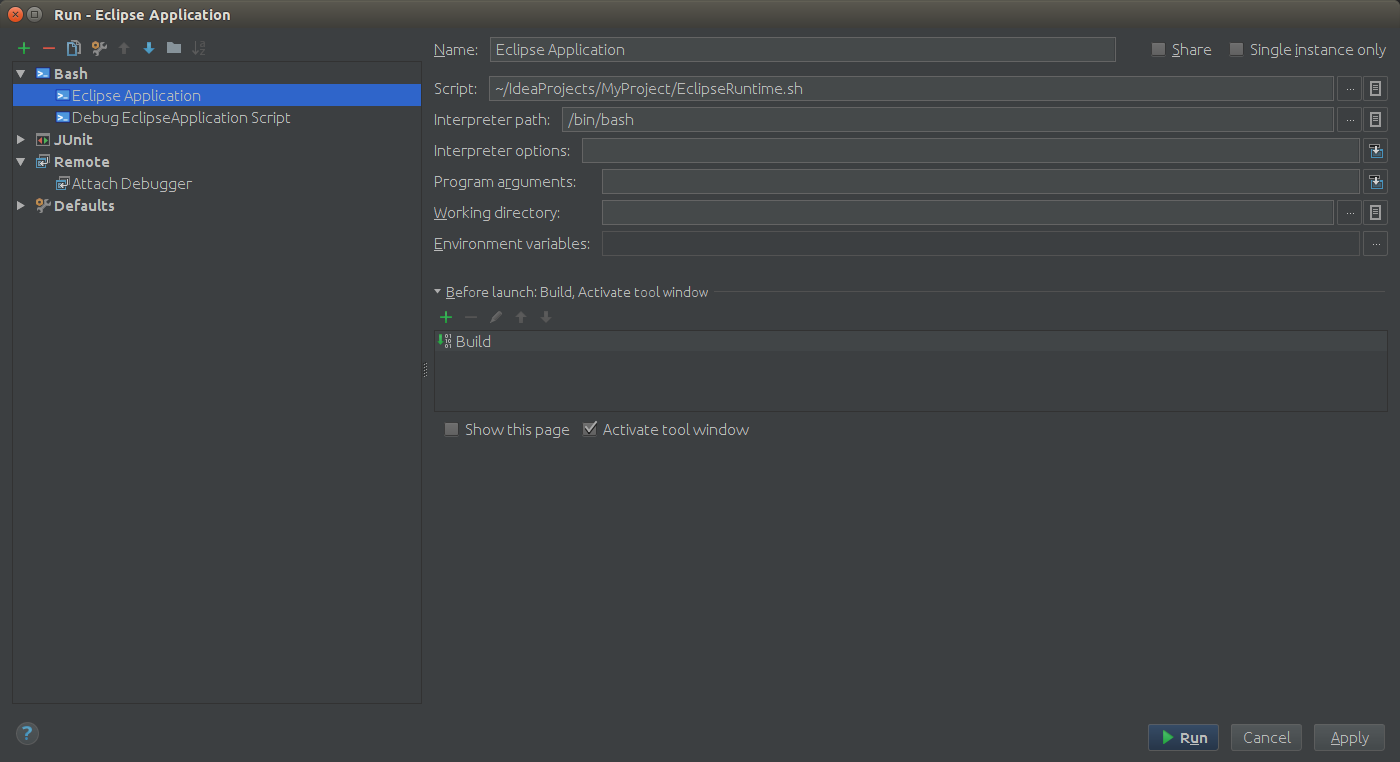Open help with the question mark icon
Image resolution: width=1400 pixels, height=762 pixels.
tap(27, 734)
